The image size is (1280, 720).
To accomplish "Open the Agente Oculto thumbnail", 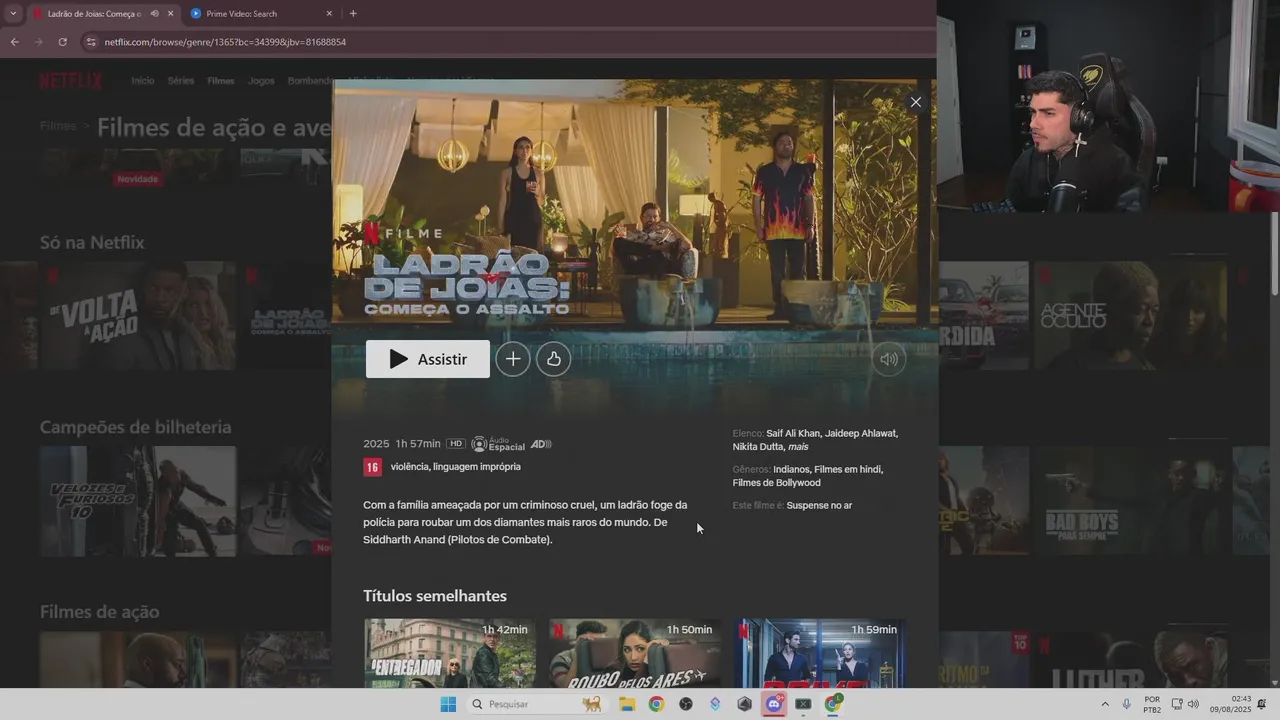I will click(x=1131, y=316).
